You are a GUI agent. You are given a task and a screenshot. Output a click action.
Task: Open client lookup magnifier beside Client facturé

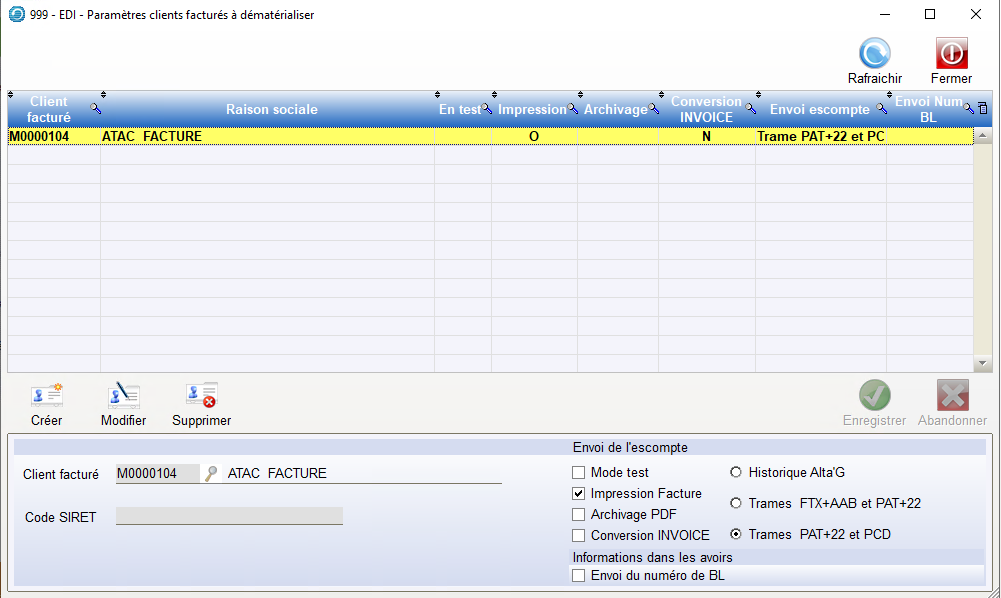tap(211, 474)
